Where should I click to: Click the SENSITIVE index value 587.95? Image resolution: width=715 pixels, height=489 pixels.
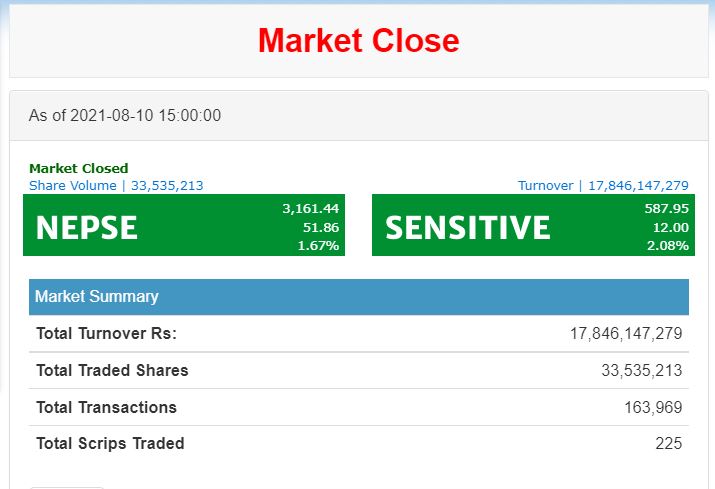(667, 208)
